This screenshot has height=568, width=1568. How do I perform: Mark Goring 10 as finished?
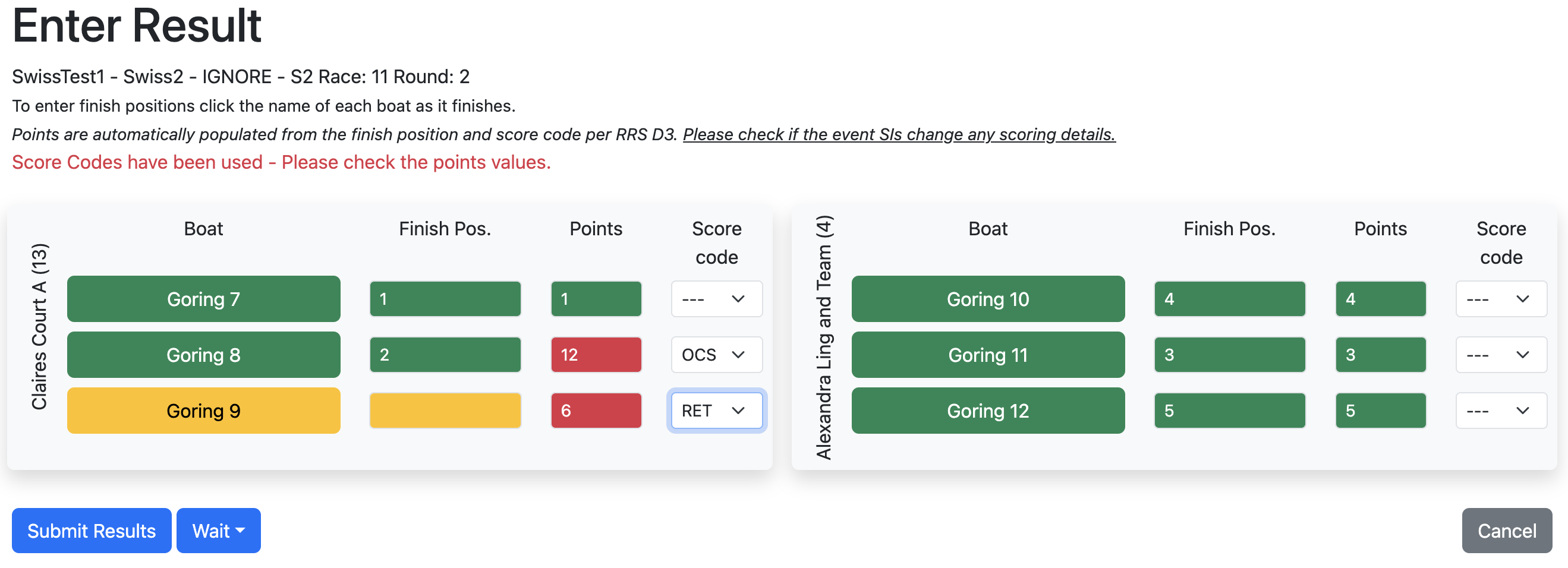[987, 299]
